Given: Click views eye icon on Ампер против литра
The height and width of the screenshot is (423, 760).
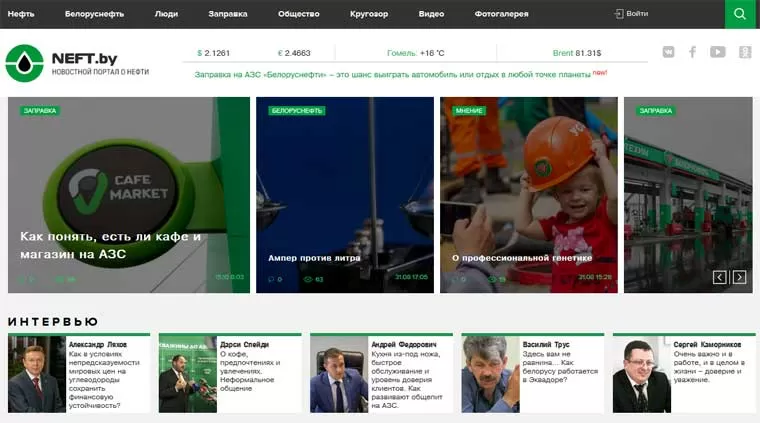Looking at the screenshot, I should pyautogui.click(x=308, y=279).
